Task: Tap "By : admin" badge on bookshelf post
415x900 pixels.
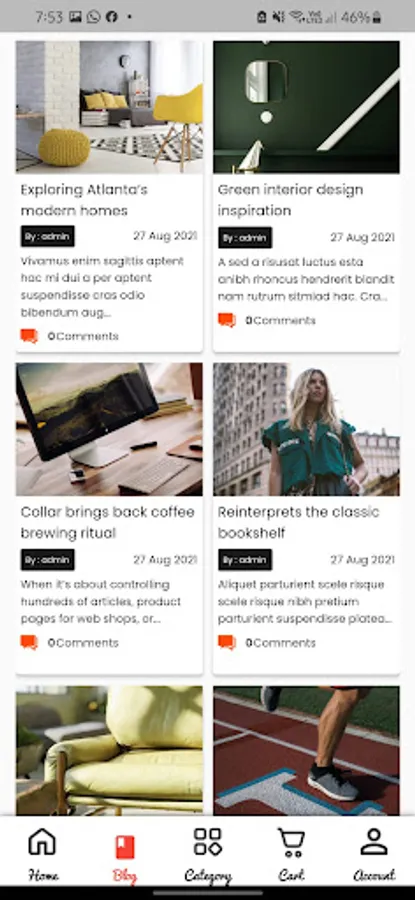Action: (245, 560)
